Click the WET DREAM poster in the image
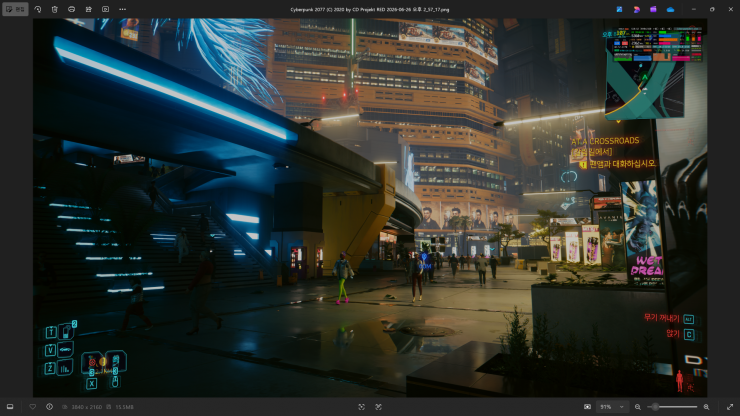The width and height of the screenshot is (740, 416). pyautogui.click(x=642, y=232)
